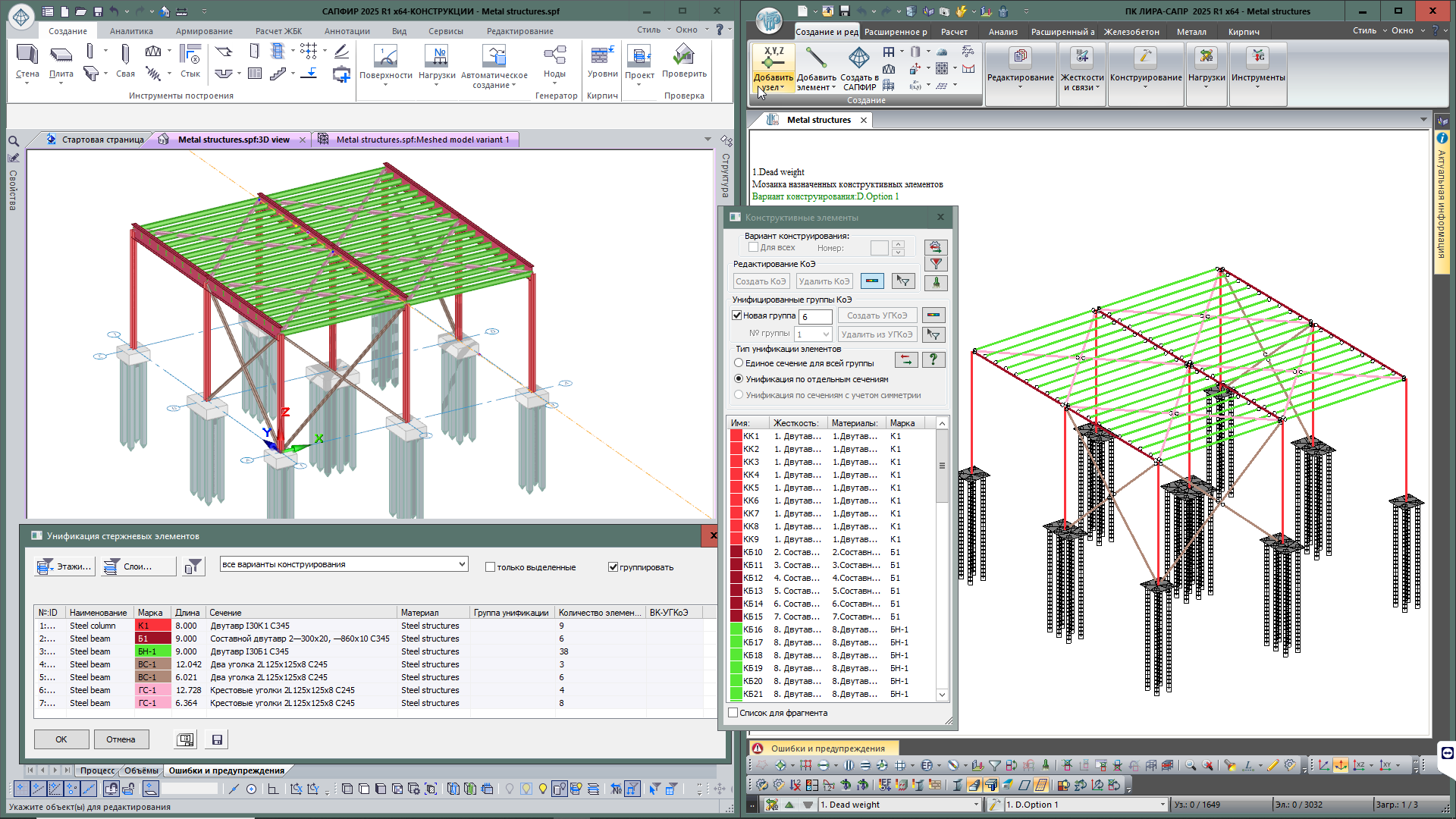Open the Dead weight load case dropdown
Viewport: 1456px width, 819px height.
[x=976, y=805]
